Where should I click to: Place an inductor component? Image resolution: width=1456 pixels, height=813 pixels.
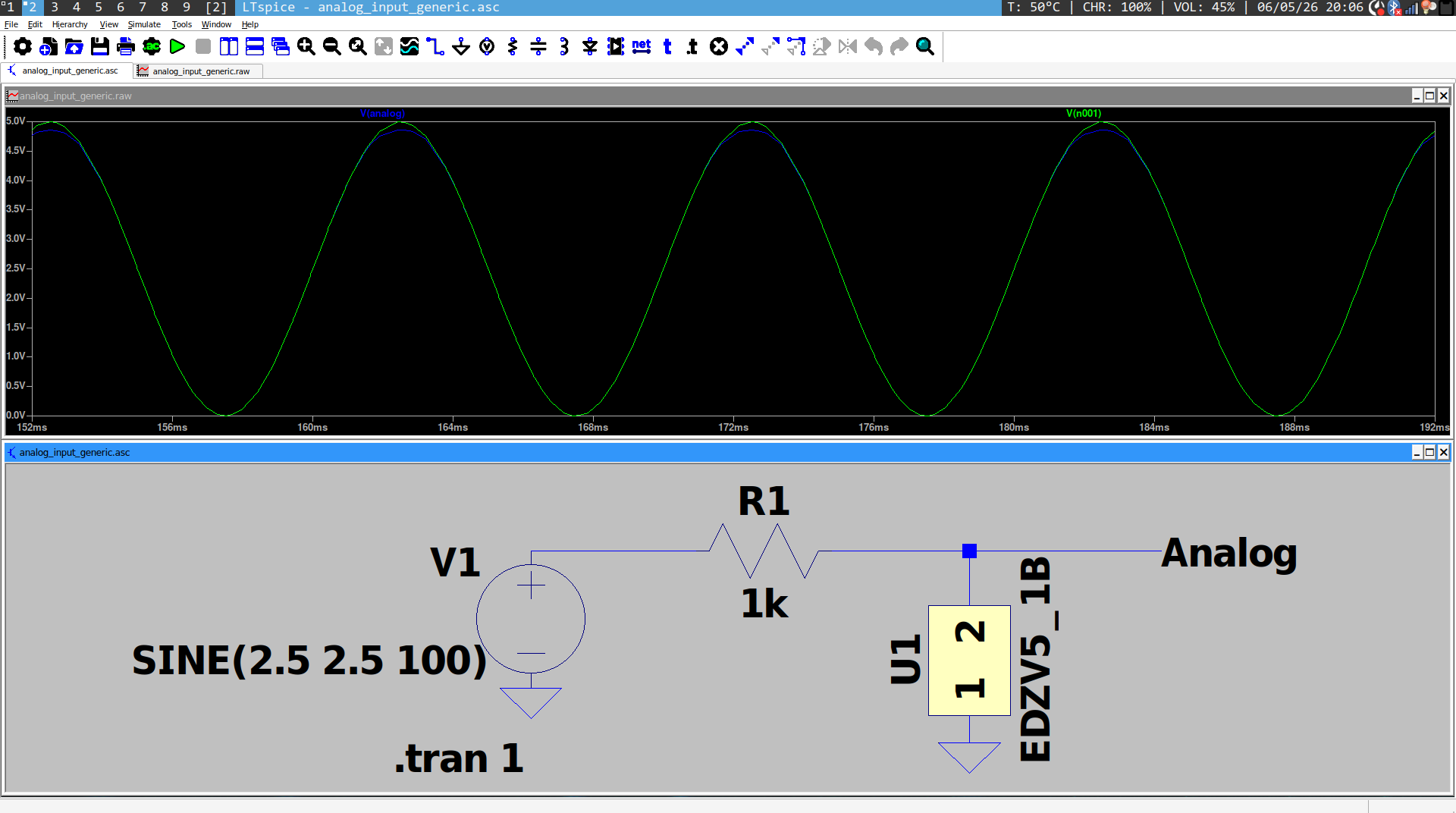pos(564,46)
